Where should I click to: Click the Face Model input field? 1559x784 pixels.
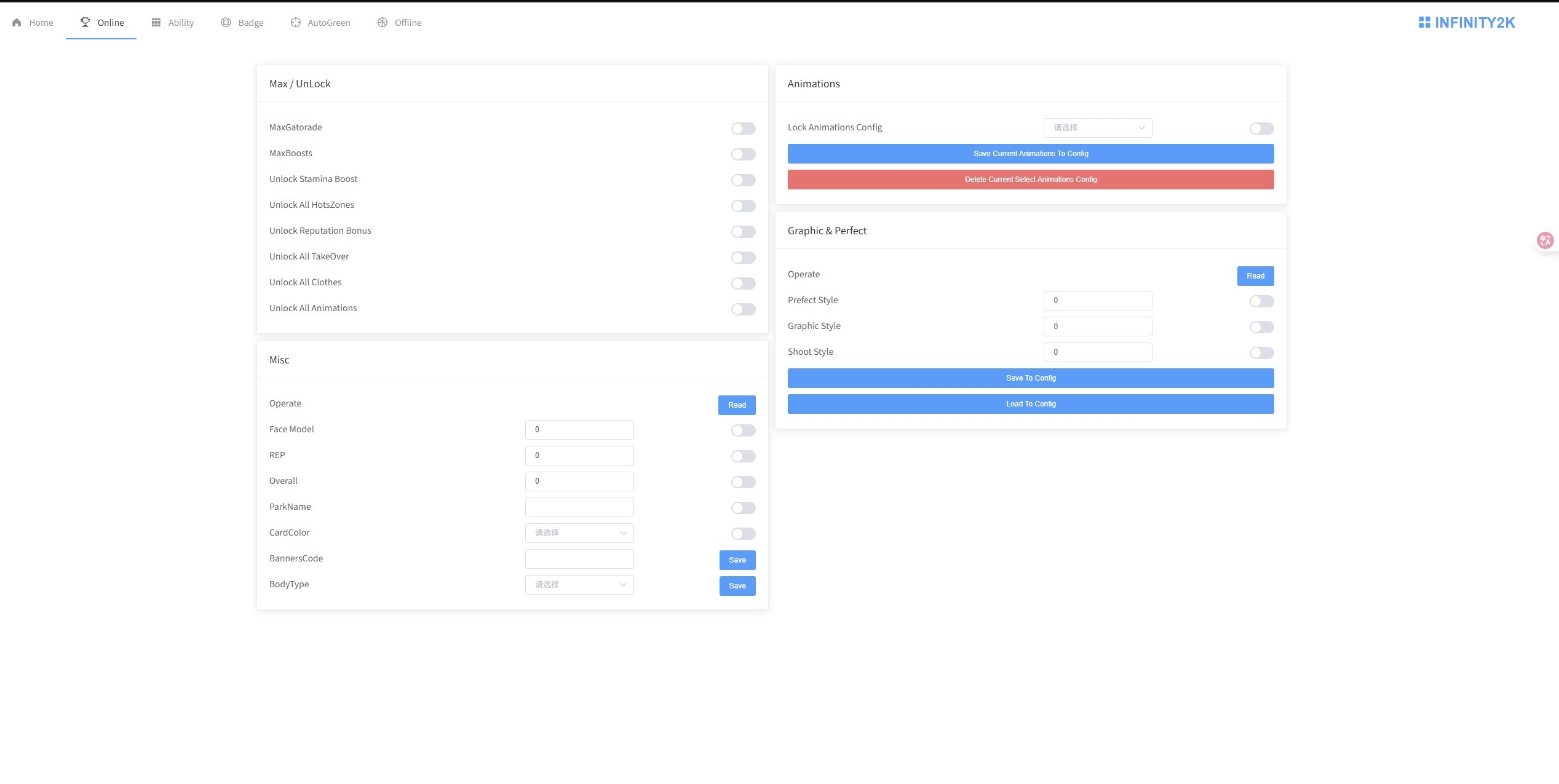tap(579, 429)
